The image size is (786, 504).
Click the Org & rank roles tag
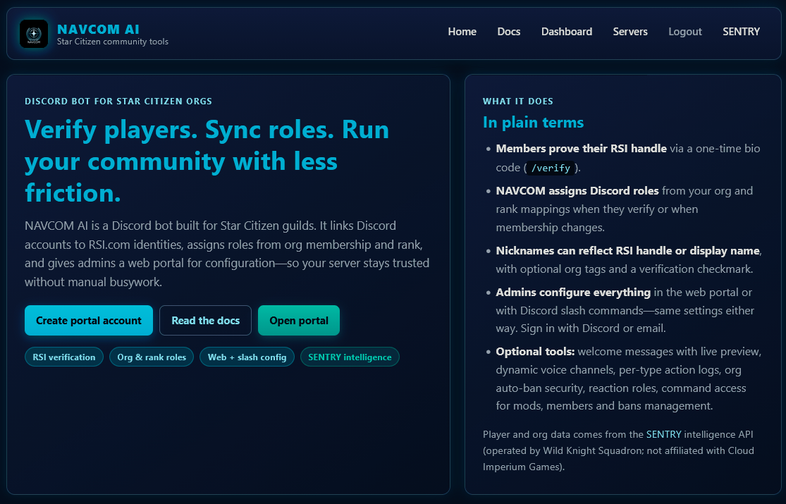point(151,357)
